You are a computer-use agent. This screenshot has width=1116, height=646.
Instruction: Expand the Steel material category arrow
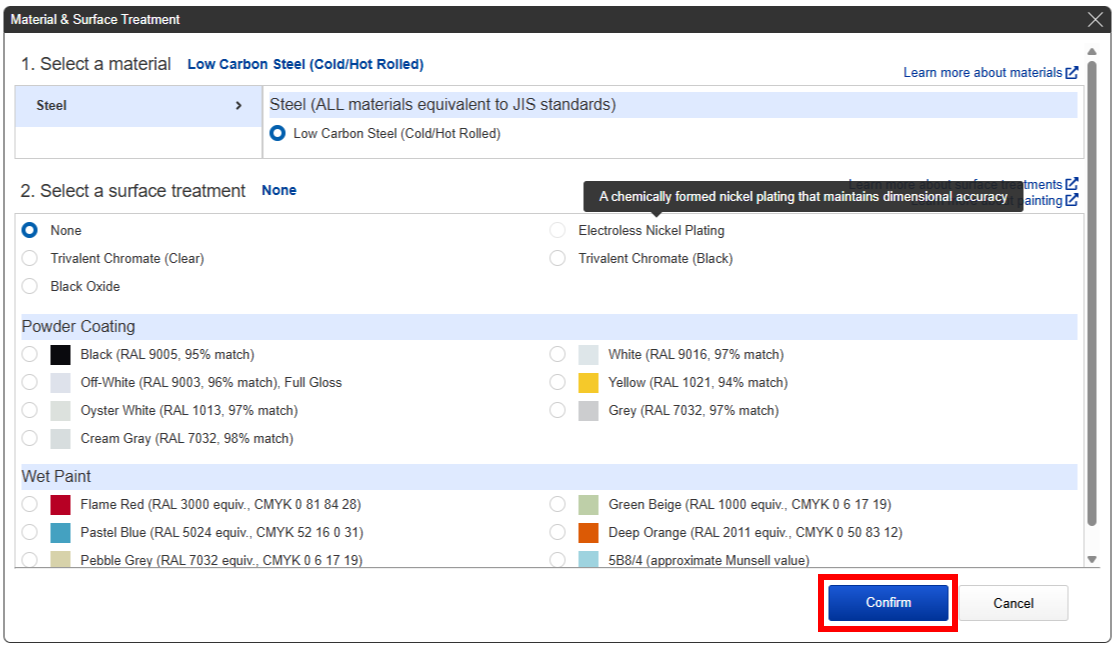(x=238, y=106)
